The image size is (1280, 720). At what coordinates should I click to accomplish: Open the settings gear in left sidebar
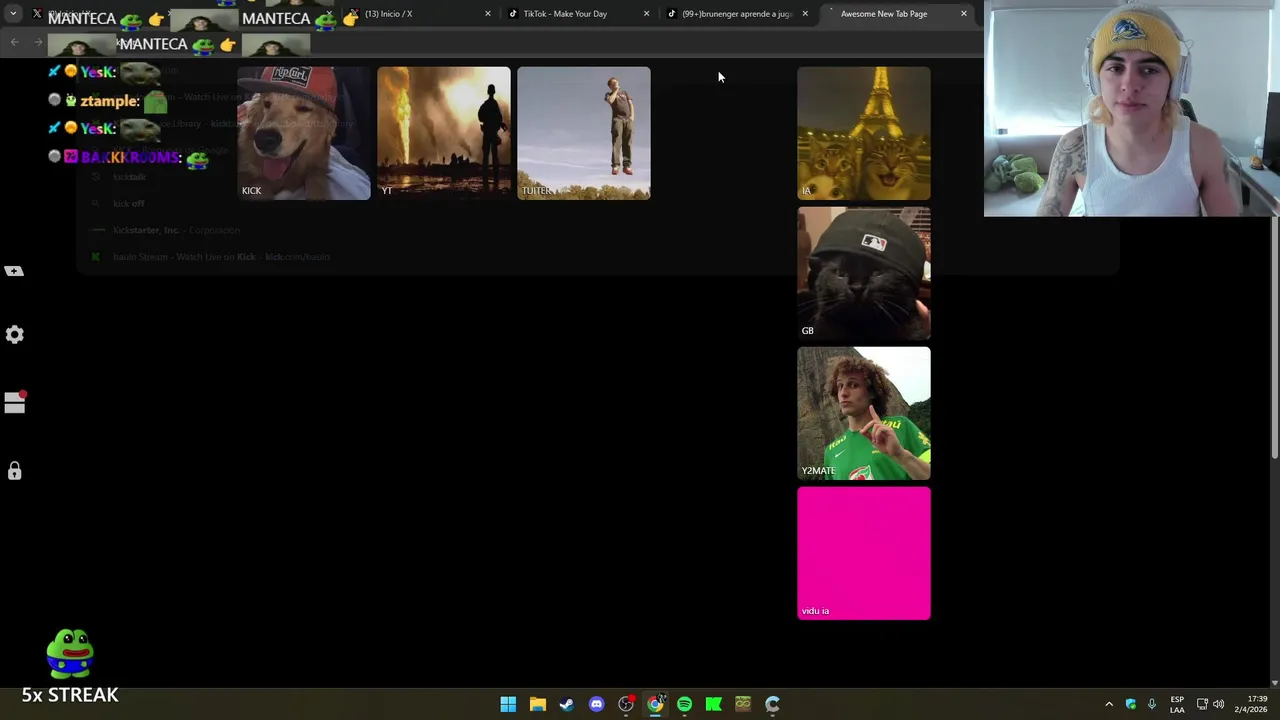14,335
